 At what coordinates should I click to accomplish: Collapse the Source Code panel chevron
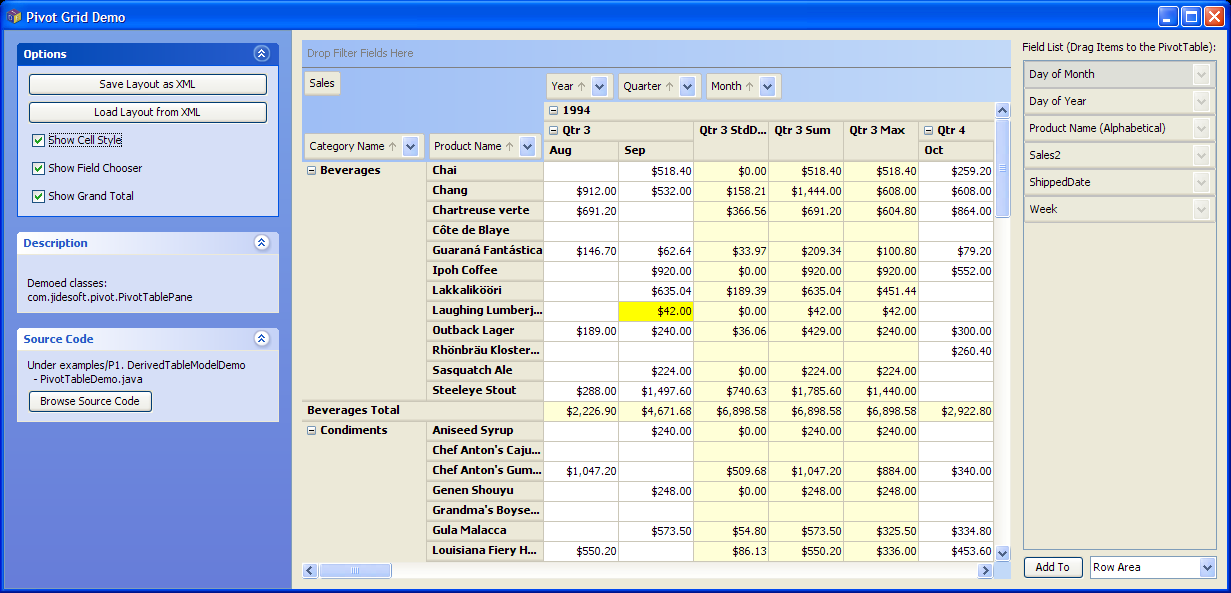pos(261,339)
